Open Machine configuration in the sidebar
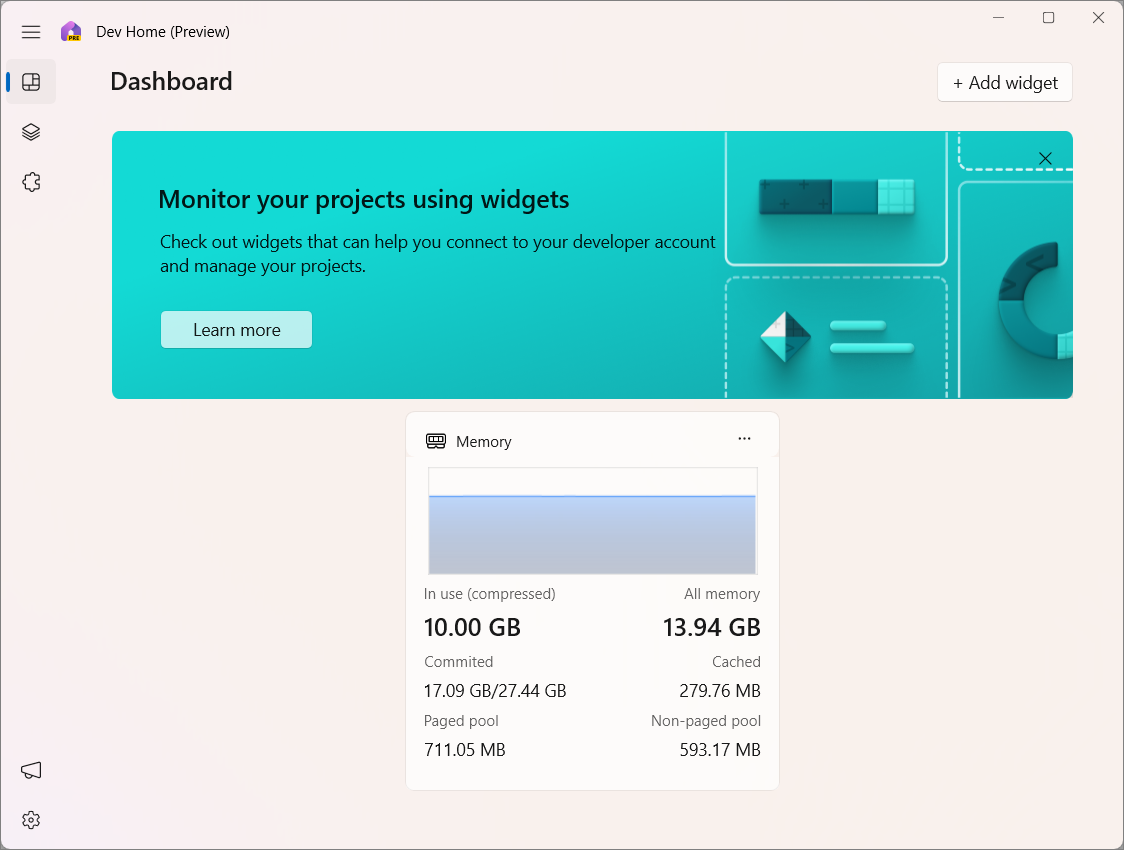Screen dimensions: 1124x850 tap(30, 131)
